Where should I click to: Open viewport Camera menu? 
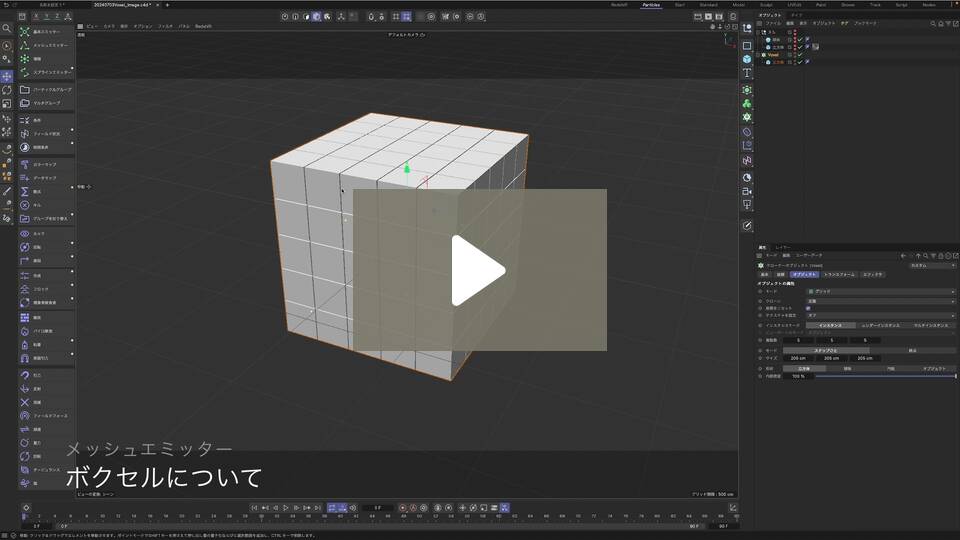pyautogui.click(x=109, y=26)
